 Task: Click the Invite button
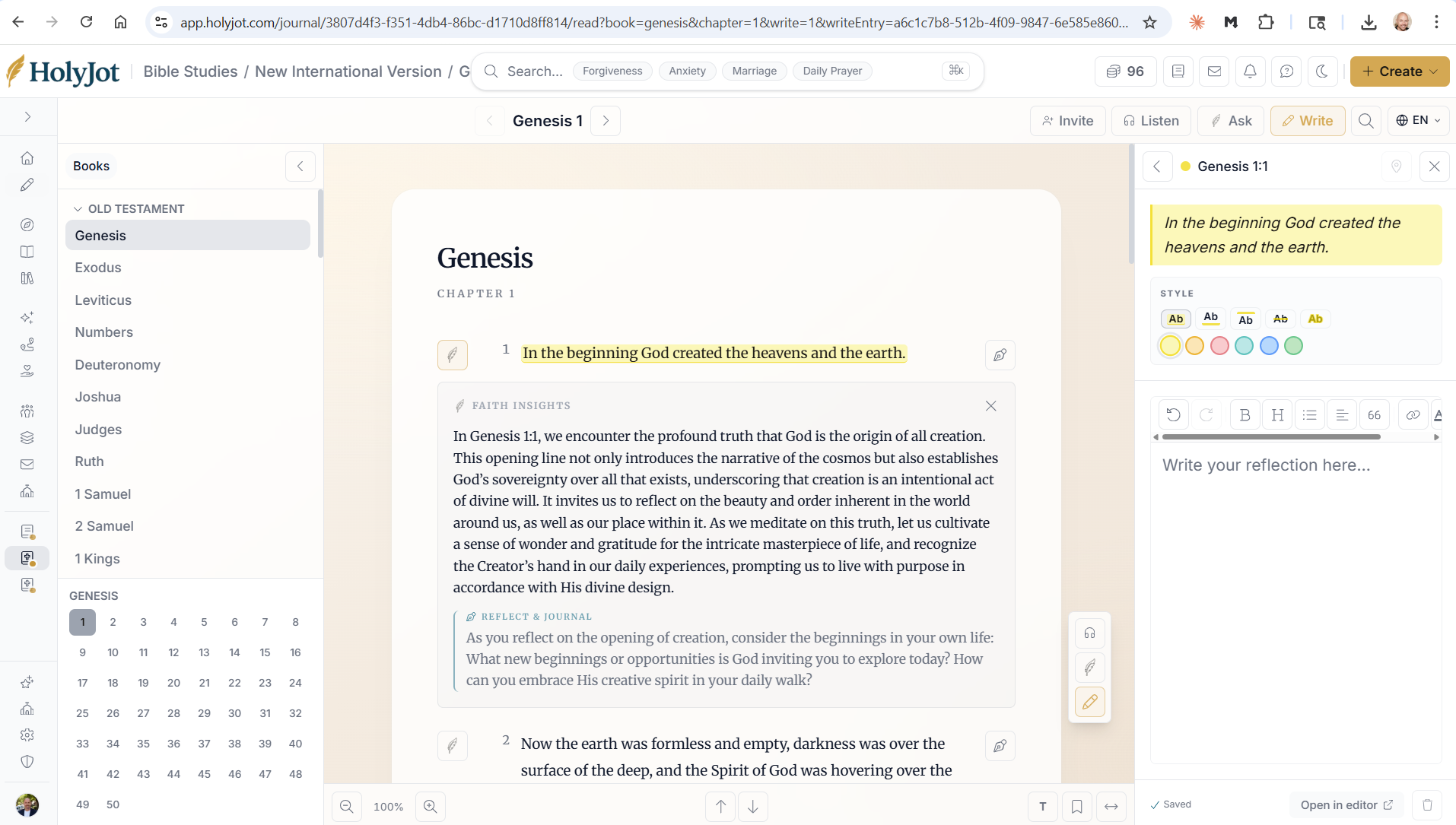(1068, 121)
